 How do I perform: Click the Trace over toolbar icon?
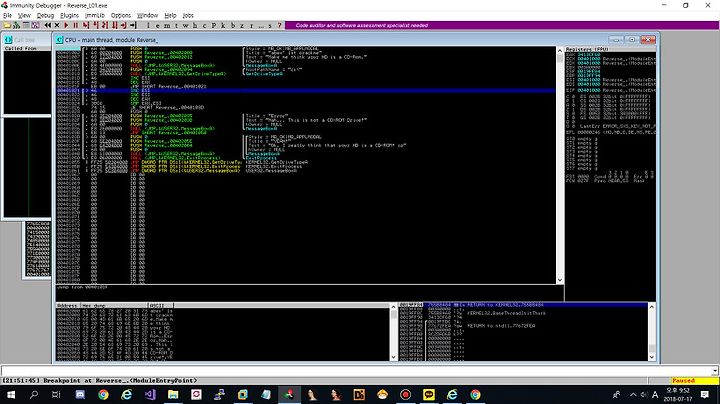[114, 25]
